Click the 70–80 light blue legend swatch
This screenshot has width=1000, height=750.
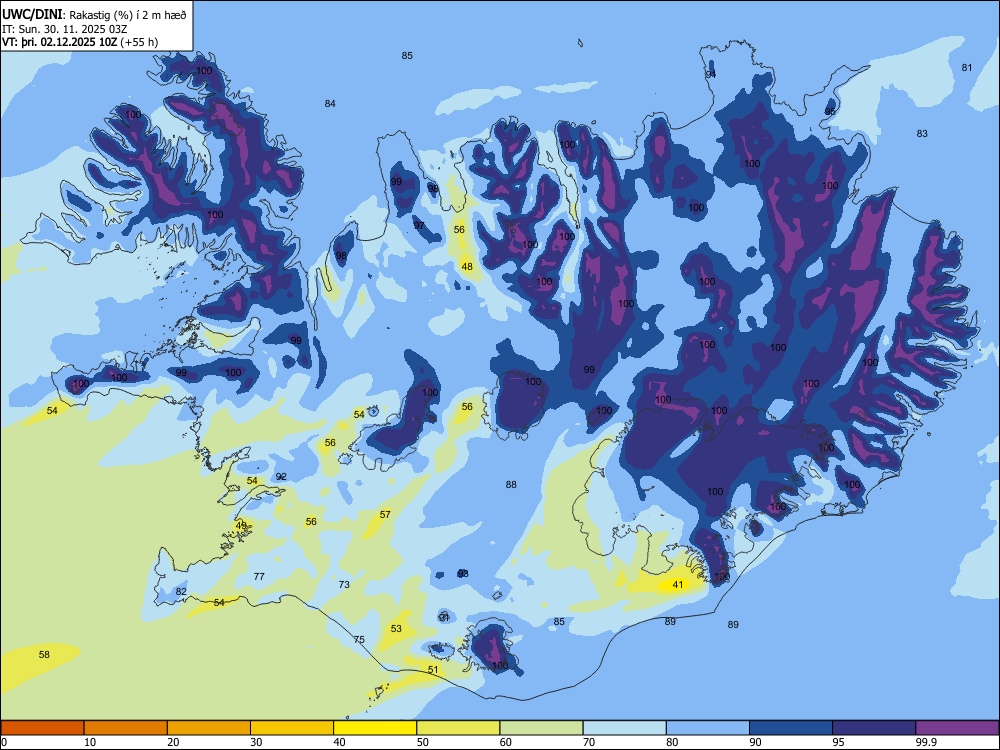click(624, 728)
